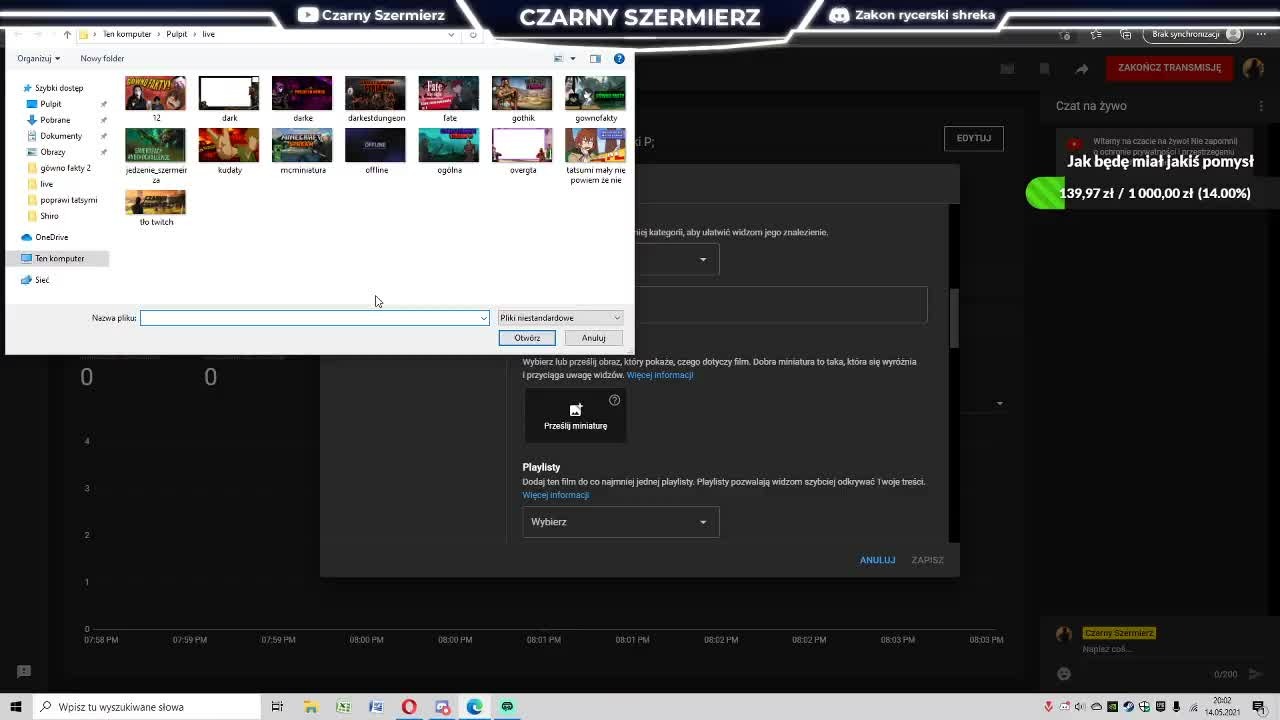Image resolution: width=1280 pixels, height=720 pixels.
Task: Open the change view options dropdown
Action: (572, 58)
